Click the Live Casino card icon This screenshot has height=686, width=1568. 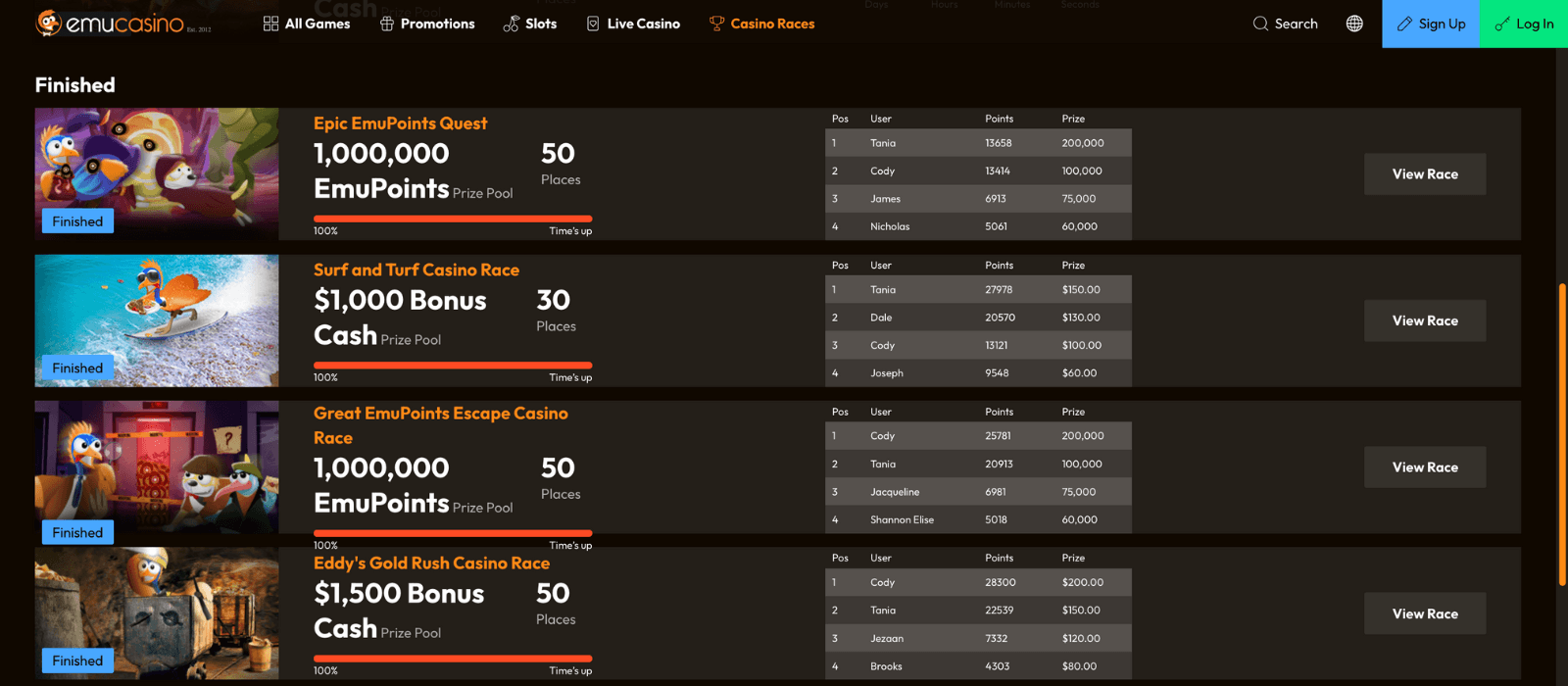coord(593,24)
